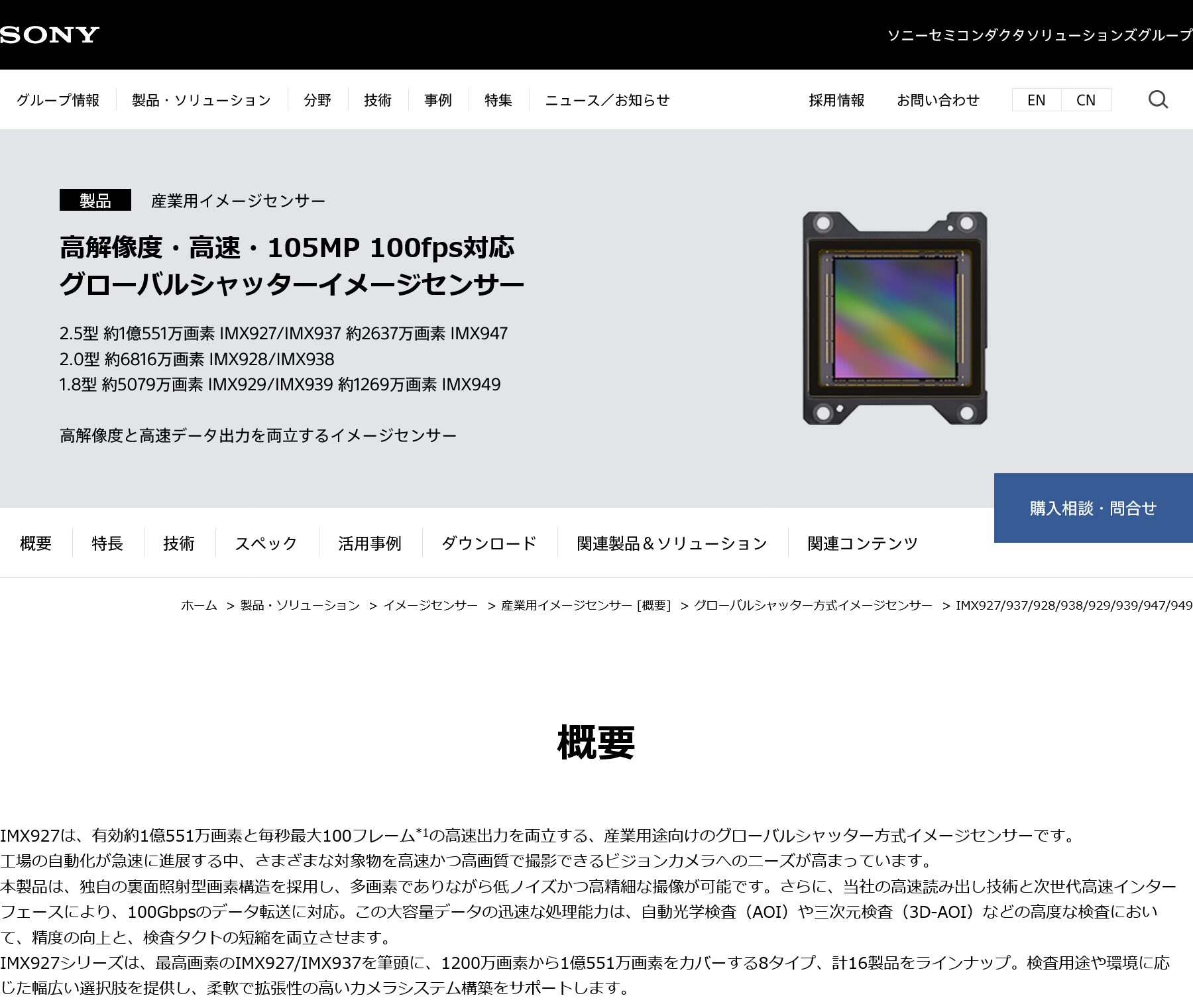Jump to the スペック section tab
Screen dimensions: 1193x1008
[266, 543]
